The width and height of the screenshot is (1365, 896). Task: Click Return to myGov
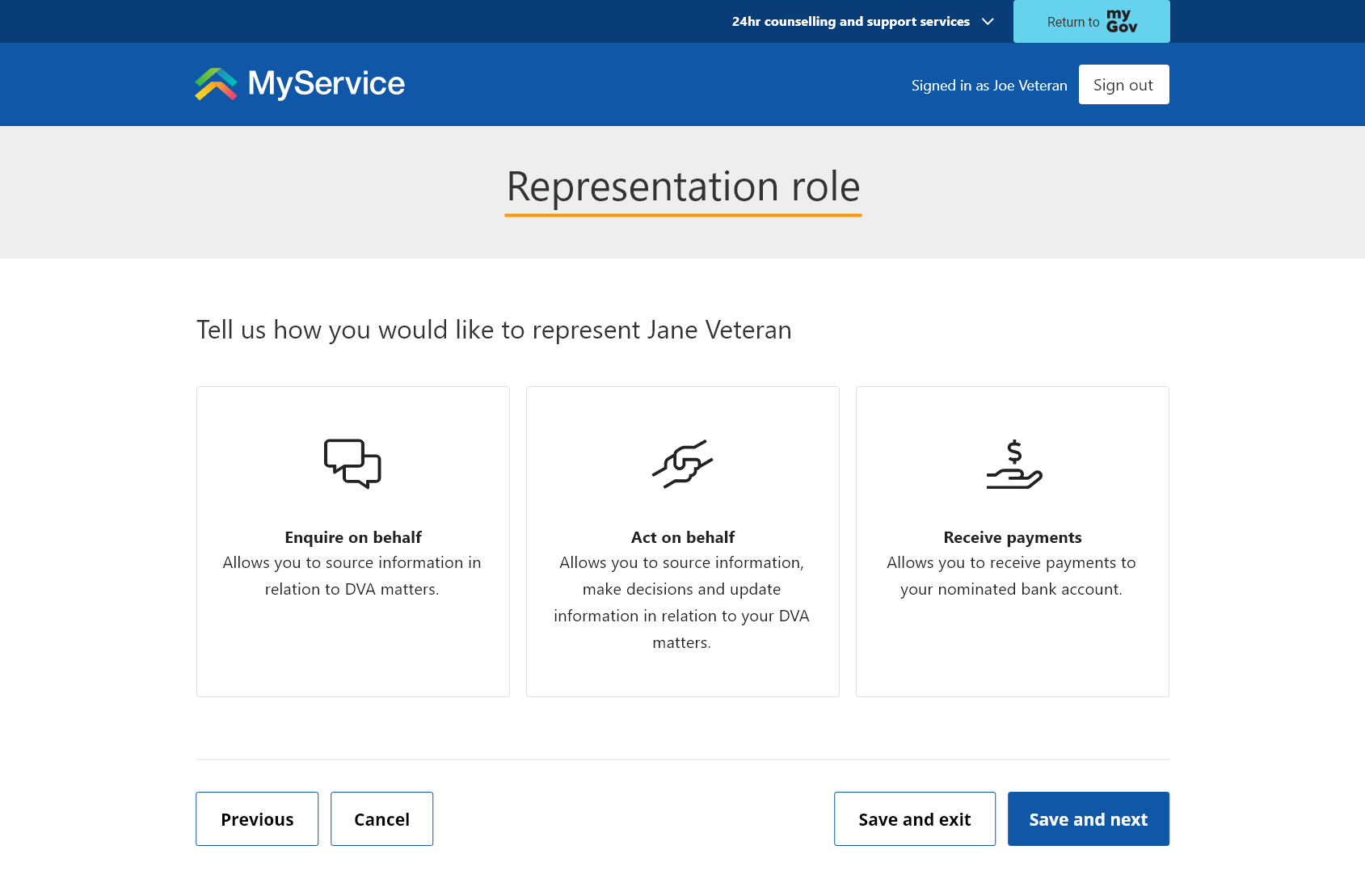click(1091, 21)
